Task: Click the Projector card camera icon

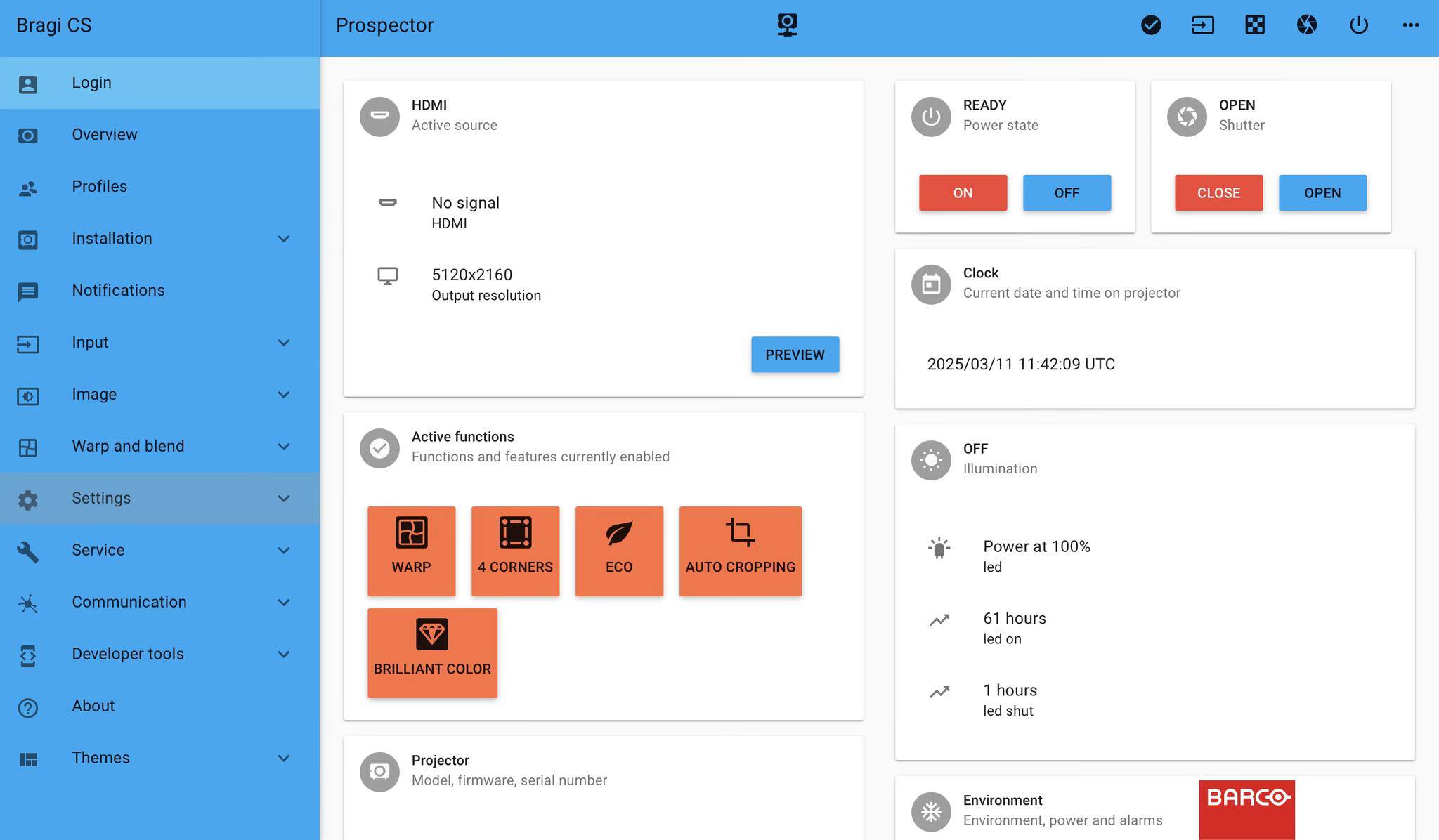Action: [379, 772]
